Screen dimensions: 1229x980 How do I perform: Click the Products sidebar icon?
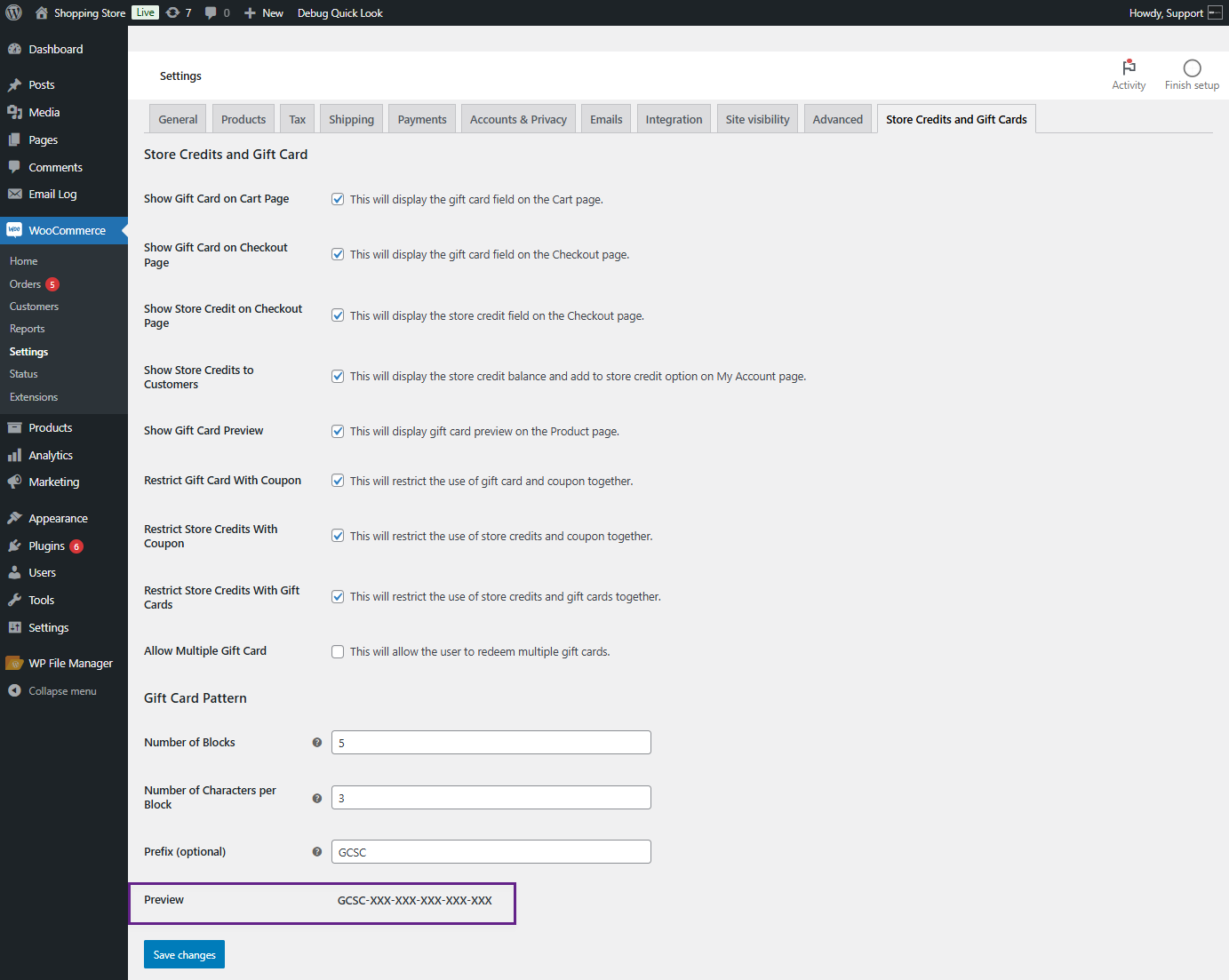(14, 427)
